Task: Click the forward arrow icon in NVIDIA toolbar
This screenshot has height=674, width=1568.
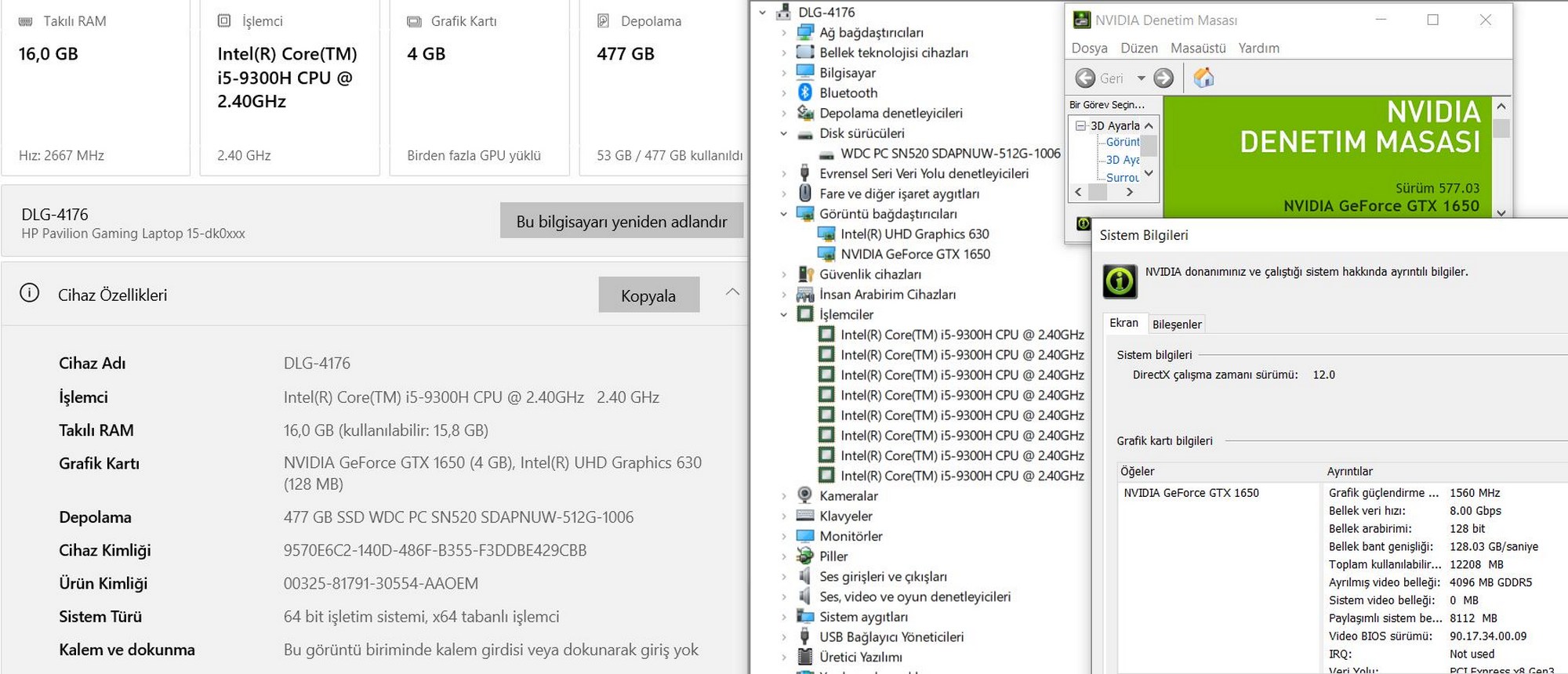Action: [1164, 78]
